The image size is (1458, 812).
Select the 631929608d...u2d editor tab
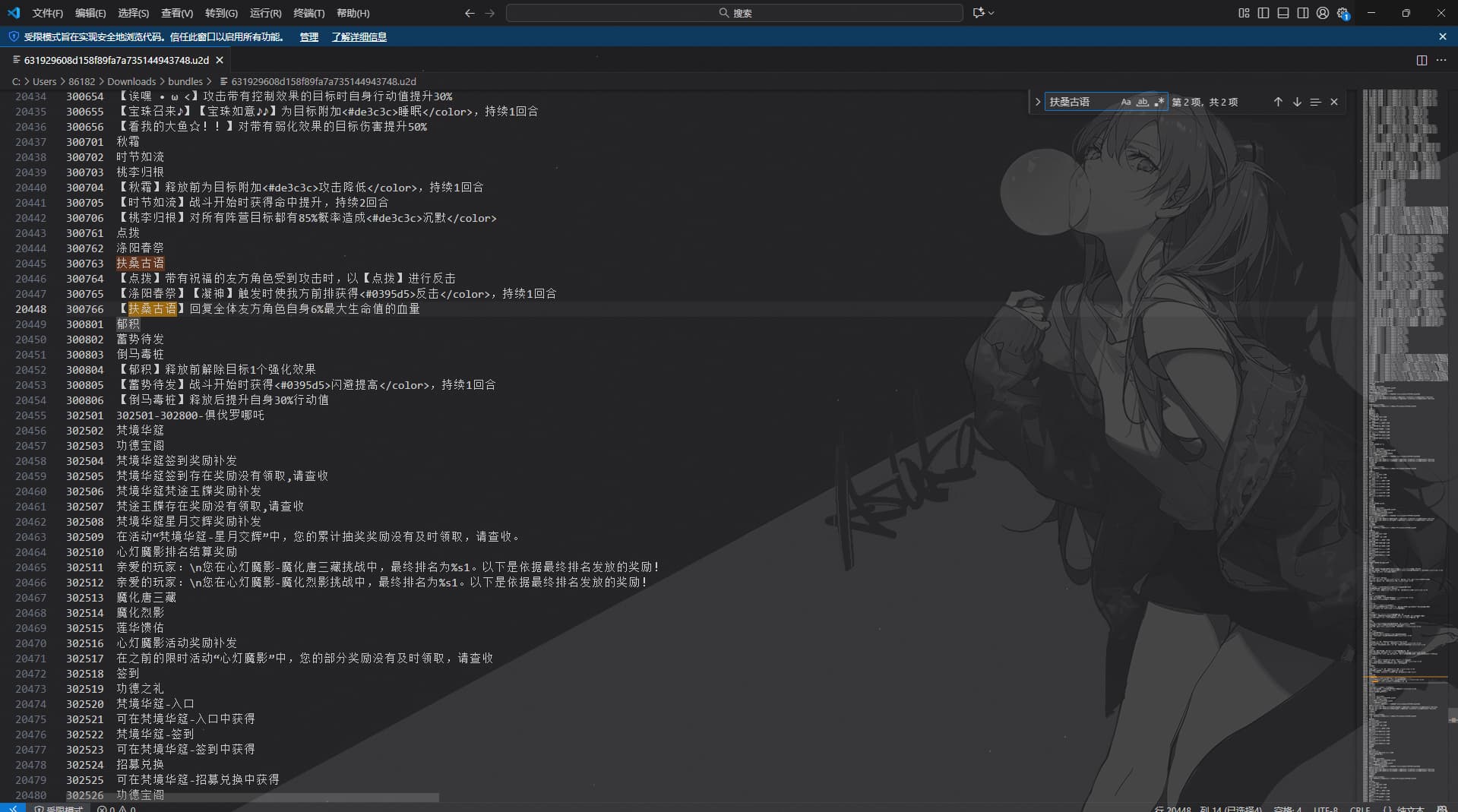point(115,60)
